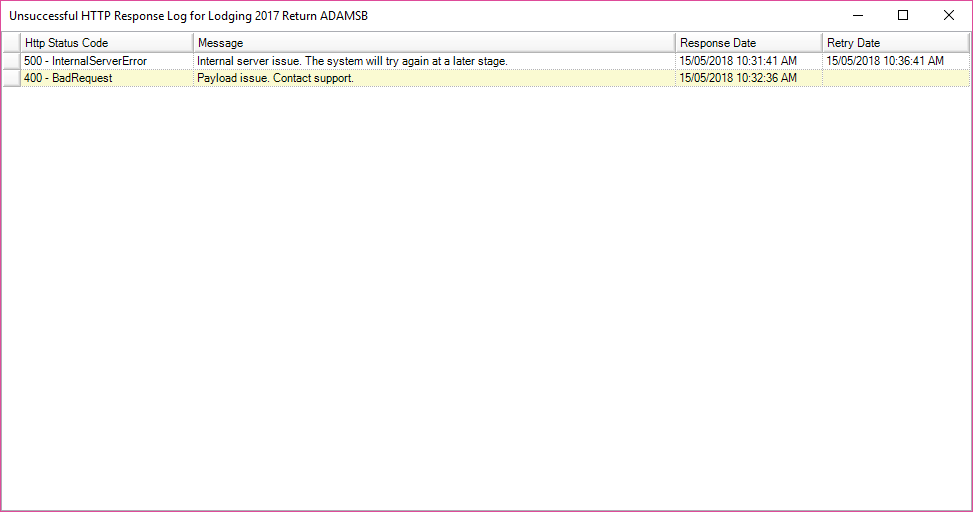The width and height of the screenshot is (973, 512).
Task: Select the row header of the 400 BadRequest row
Action: [x=11, y=78]
